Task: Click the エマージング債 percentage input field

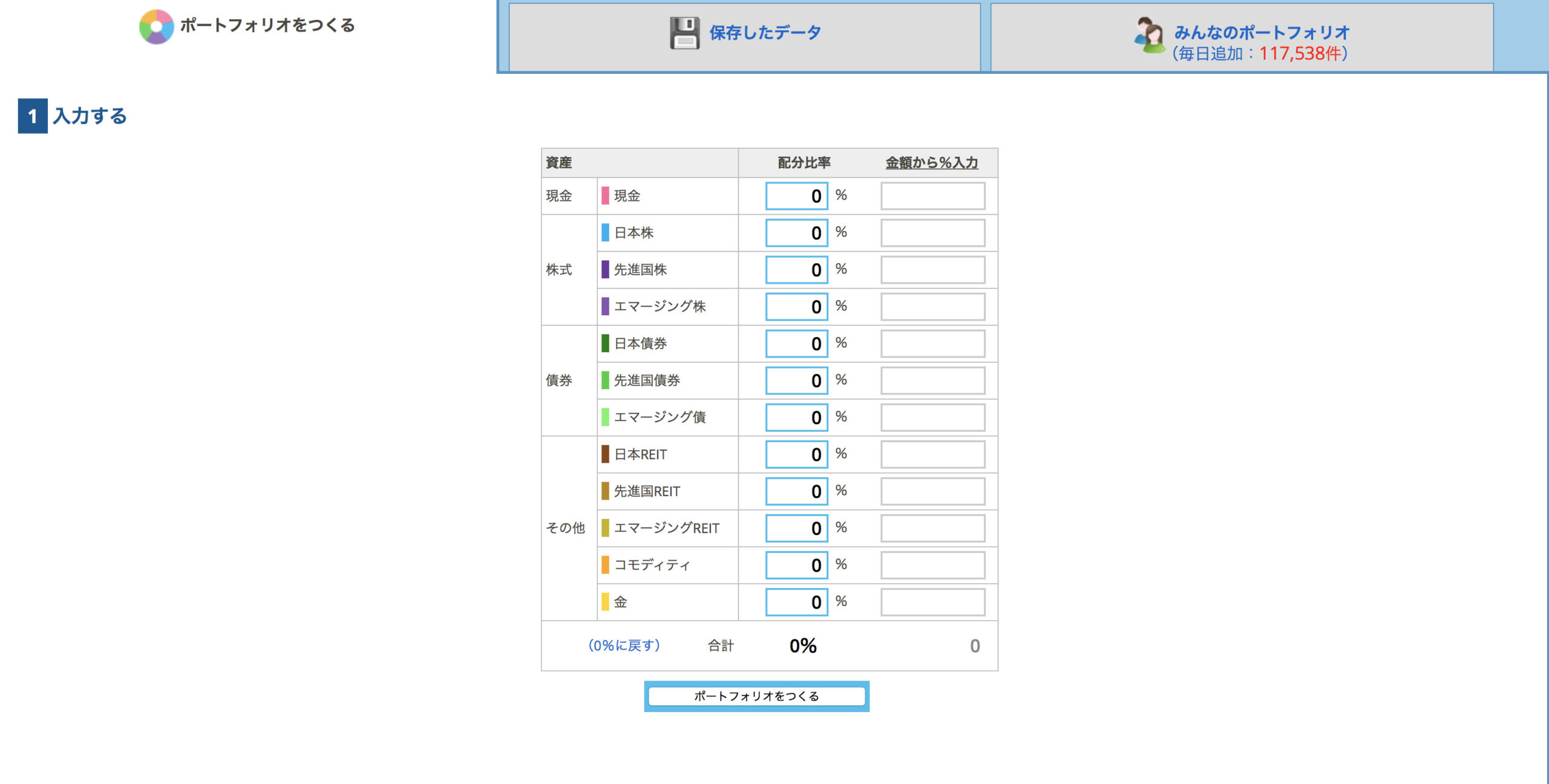Action: point(796,417)
